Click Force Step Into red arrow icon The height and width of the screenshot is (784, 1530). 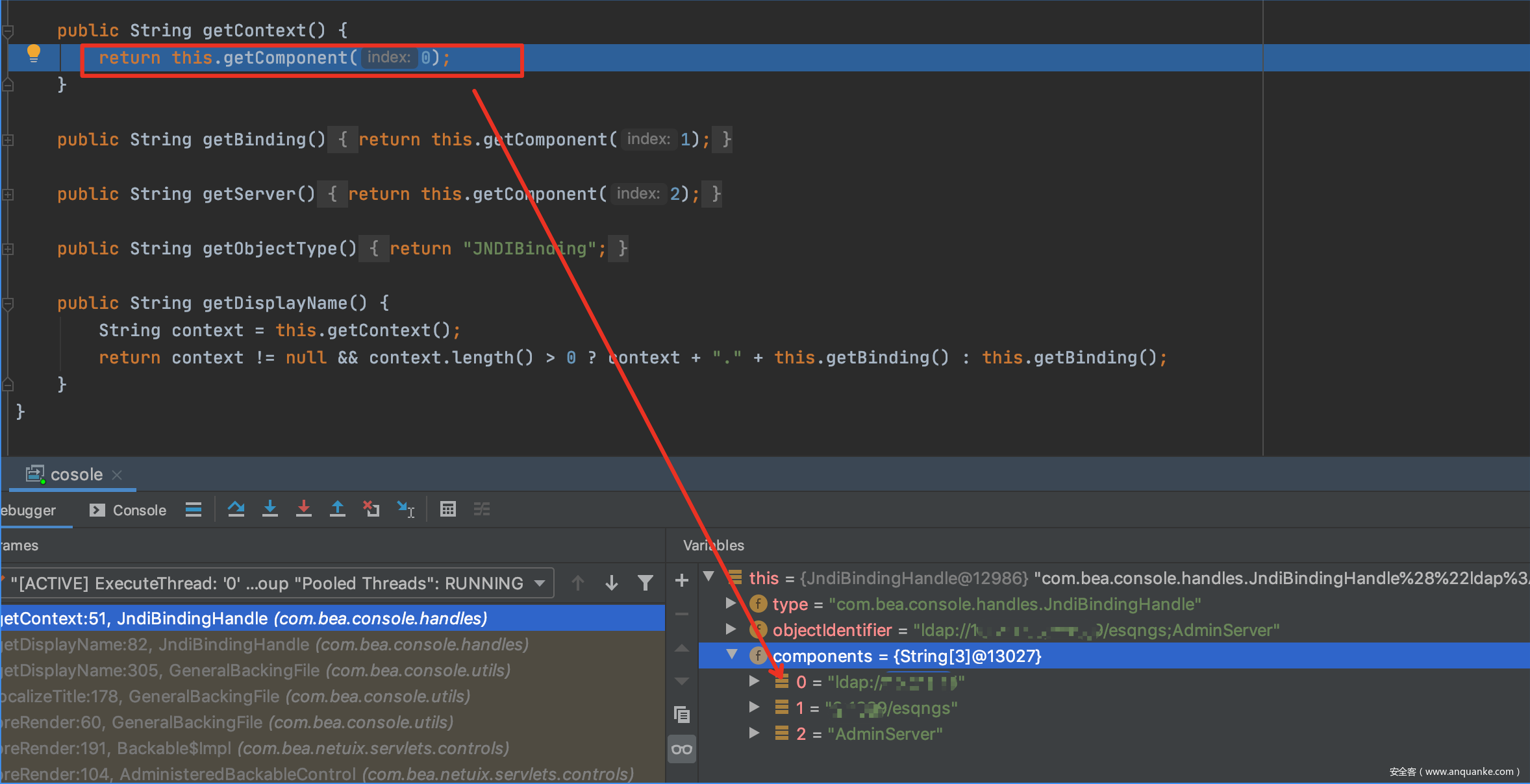[x=303, y=509]
